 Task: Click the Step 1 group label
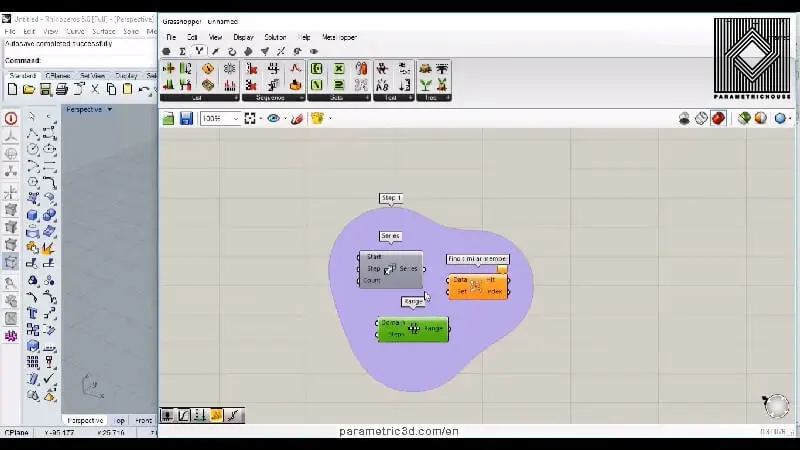(x=391, y=198)
